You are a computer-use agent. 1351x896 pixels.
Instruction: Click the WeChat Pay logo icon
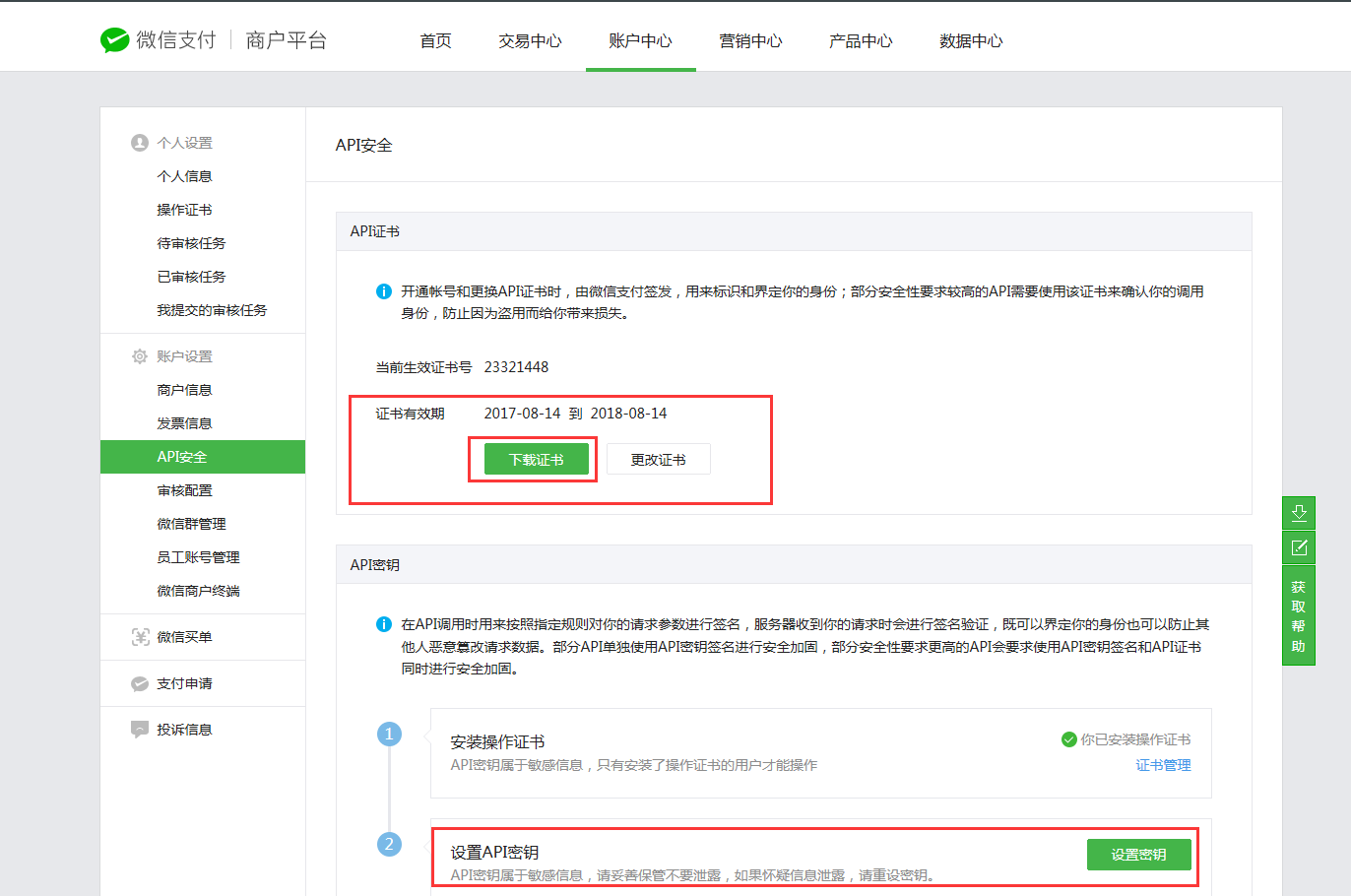tap(114, 40)
